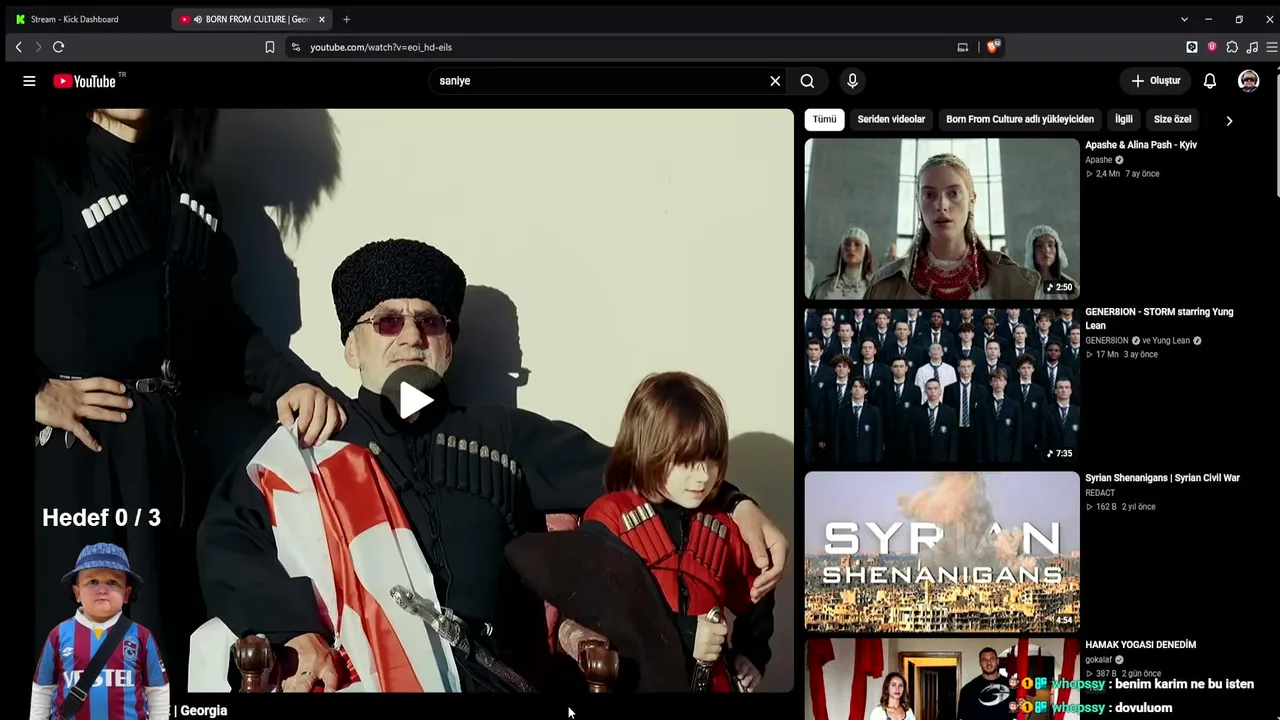Click the blue square extension icon

(x=1192, y=47)
